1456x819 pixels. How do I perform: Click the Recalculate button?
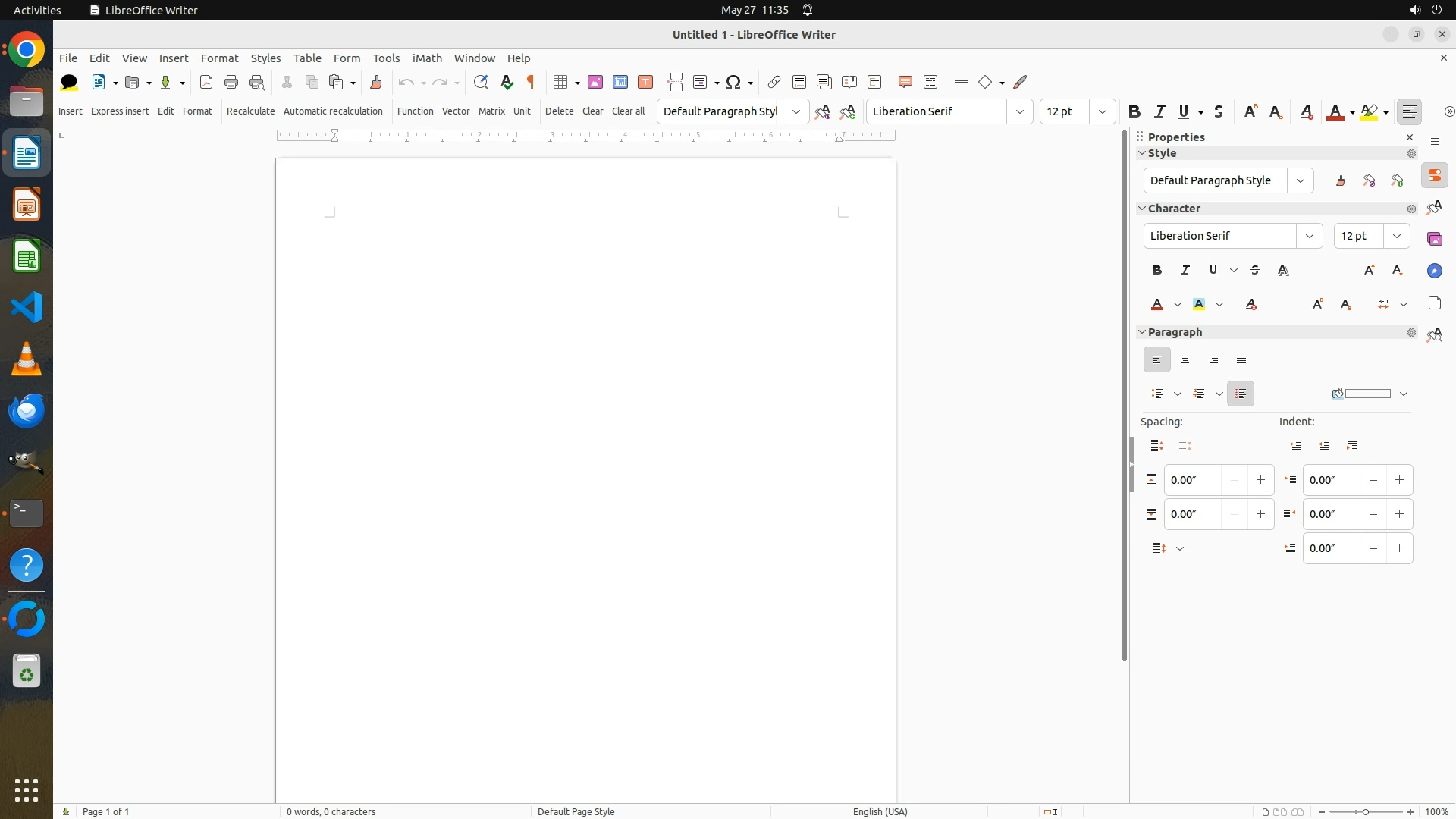250,111
